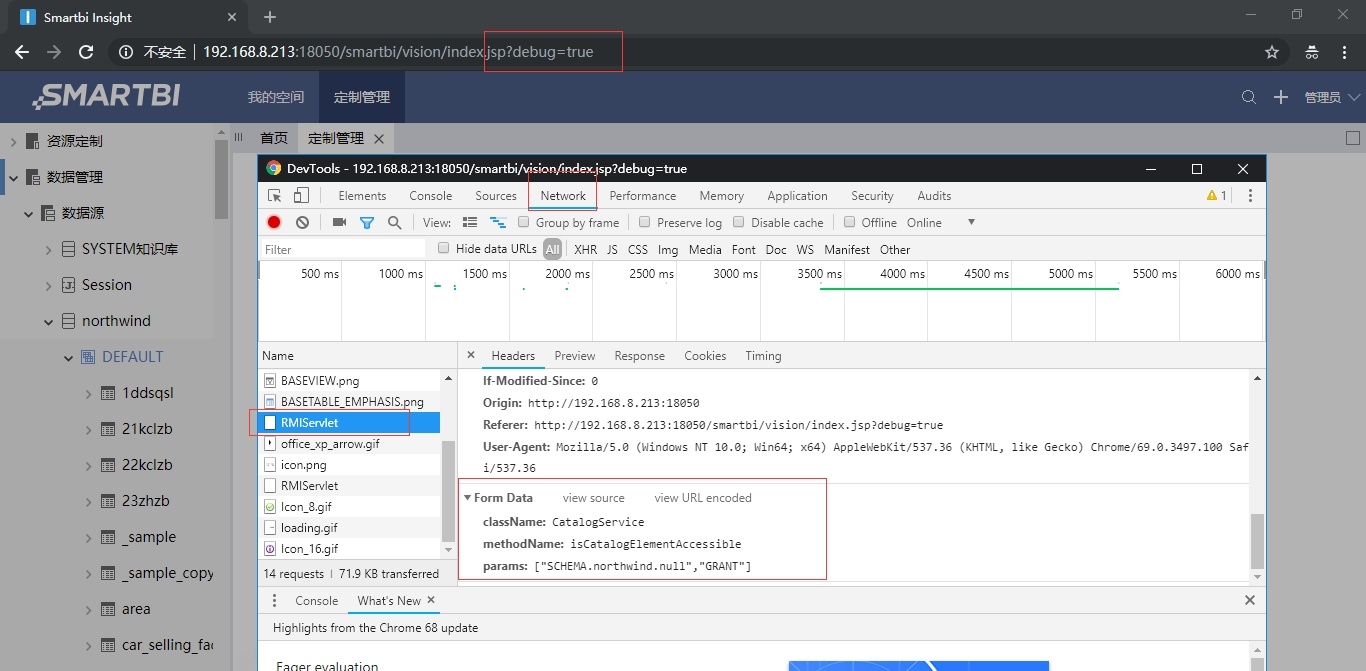This screenshot has width=1366, height=671.
Task: Close the request details pane
Action: [x=471, y=356]
